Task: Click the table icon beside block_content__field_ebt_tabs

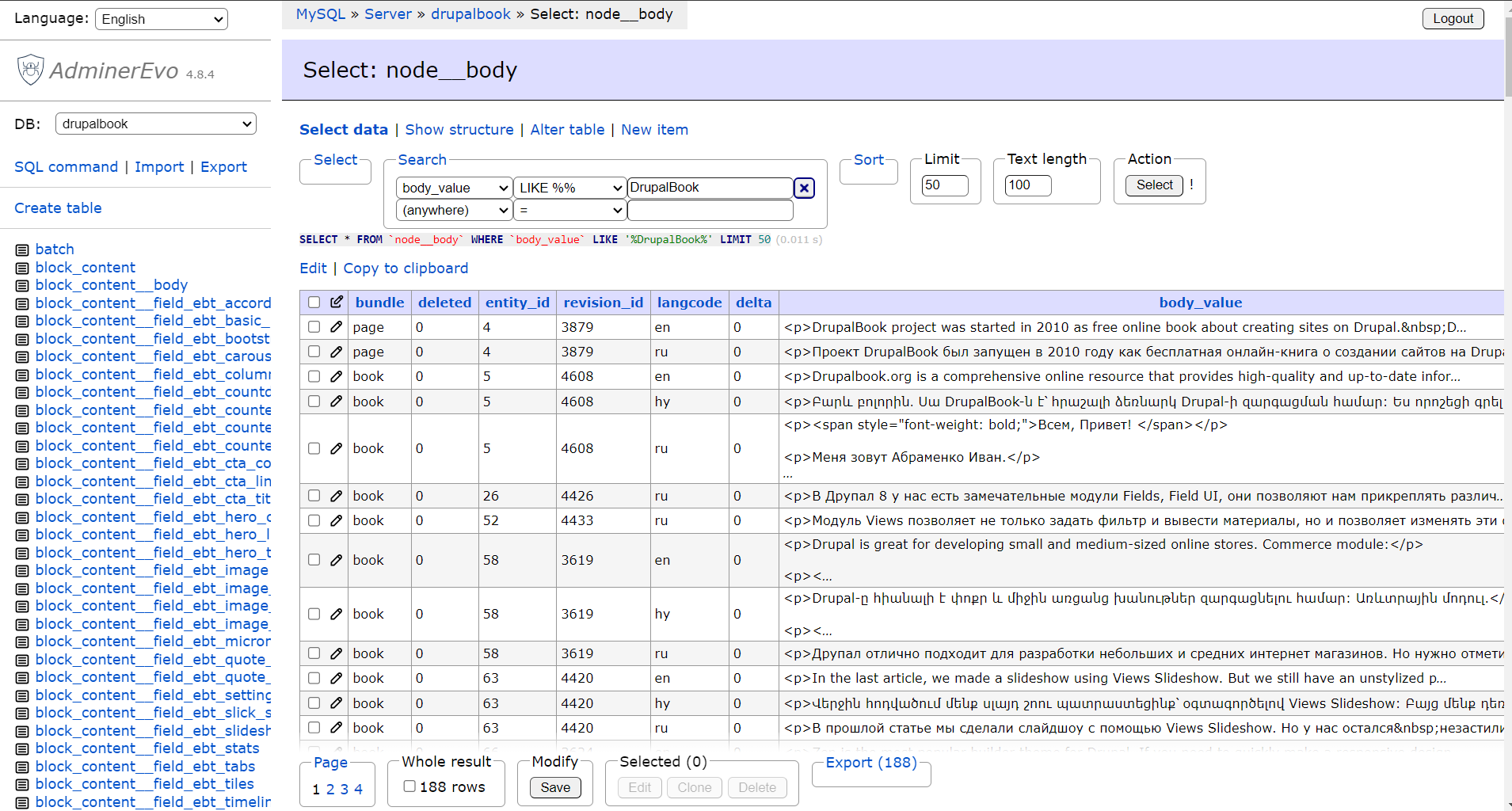Action: [x=22, y=767]
